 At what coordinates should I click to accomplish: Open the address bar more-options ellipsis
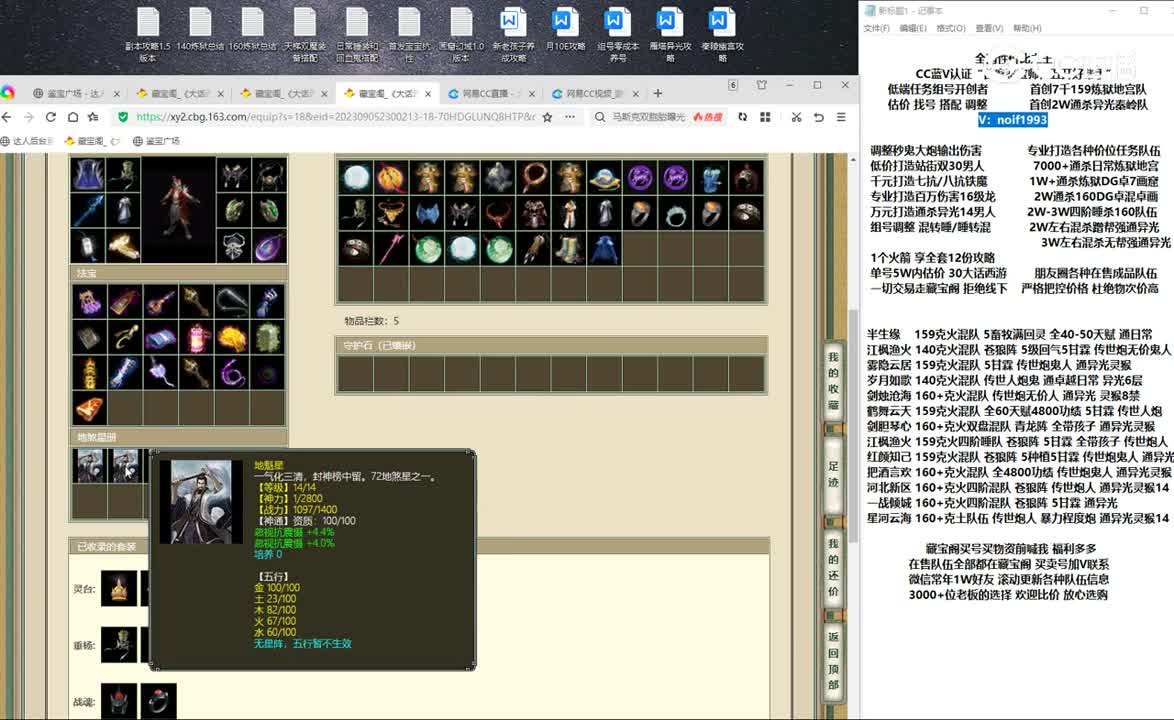click(570, 117)
